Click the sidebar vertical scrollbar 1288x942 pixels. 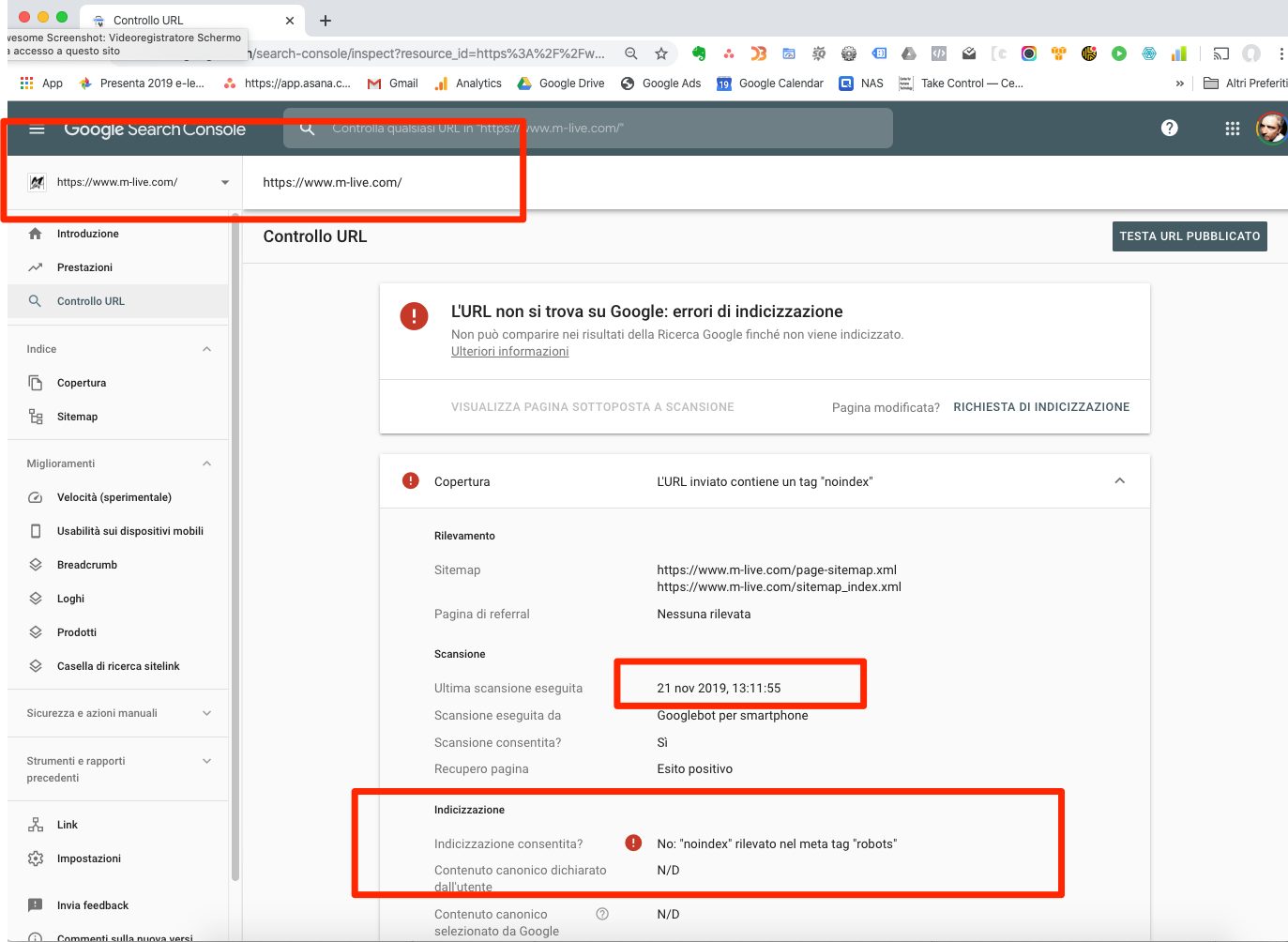[x=235, y=548]
